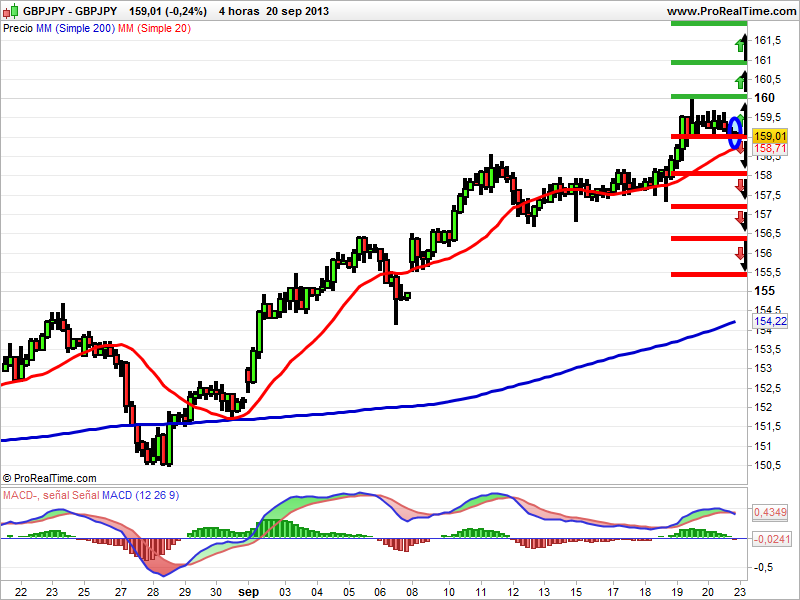Click the red 158,71 moving average tag
Viewport: 800px width, 600px height.
[770, 148]
